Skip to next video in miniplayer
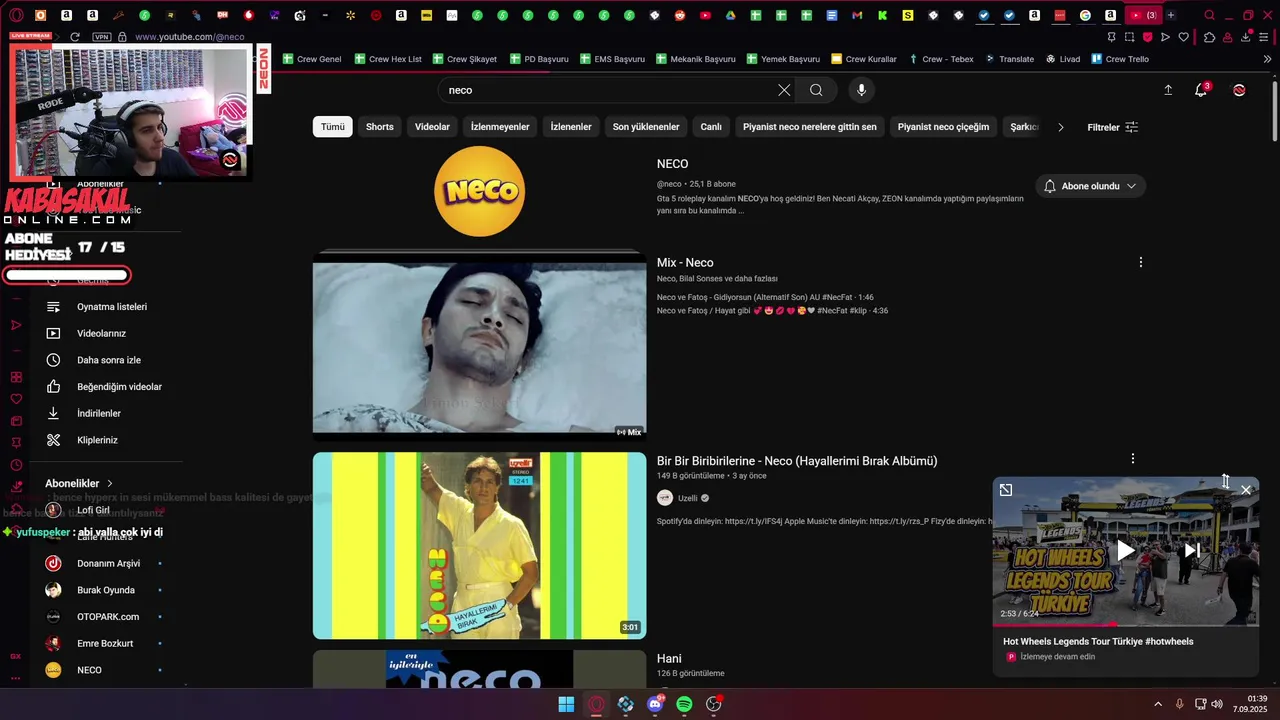This screenshot has height=720, width=1280. click(x=1192, y=550)
